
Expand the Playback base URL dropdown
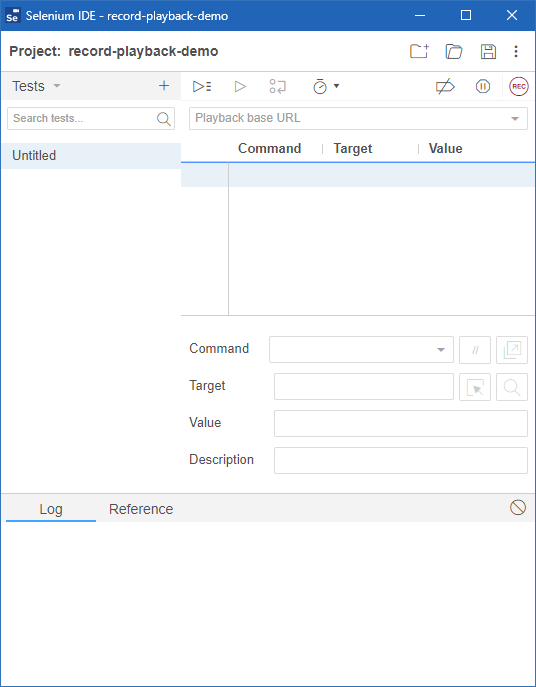[515, 118]
